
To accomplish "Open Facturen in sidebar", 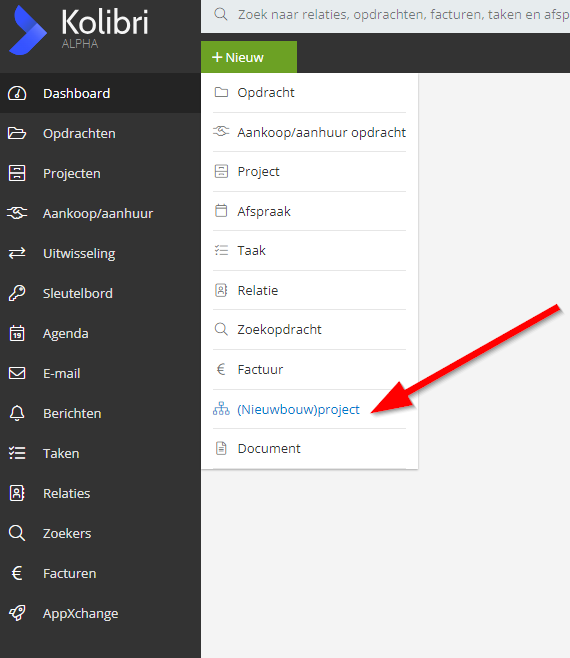I will pos(100,573).
